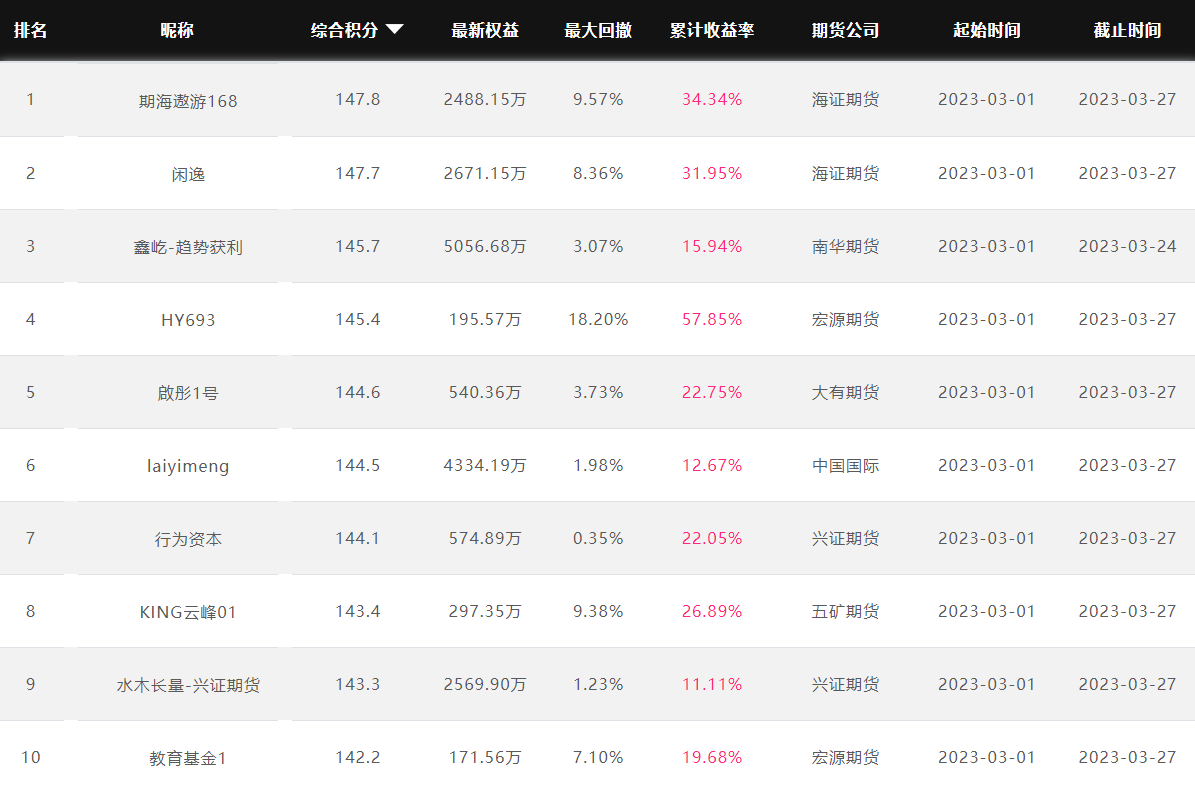Select return rate 57.85%
The image size is (1195, 789).
click(712, 319)
